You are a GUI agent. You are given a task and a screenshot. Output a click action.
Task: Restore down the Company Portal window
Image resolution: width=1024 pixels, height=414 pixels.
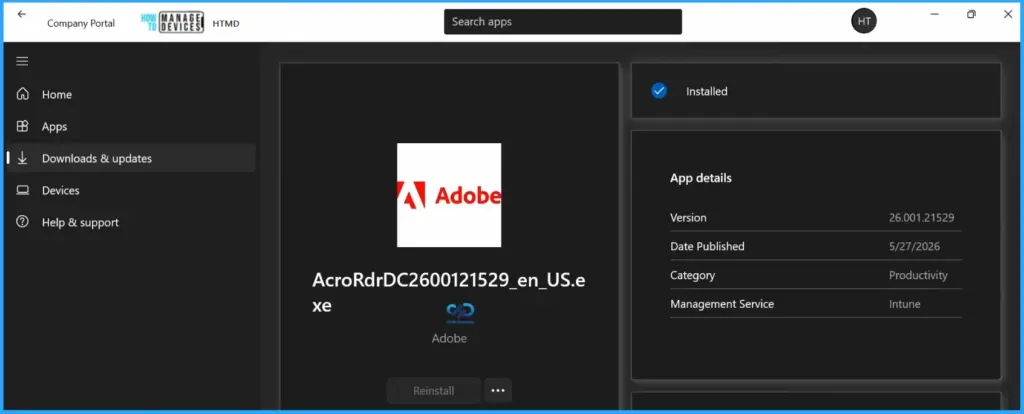point(971,14)
